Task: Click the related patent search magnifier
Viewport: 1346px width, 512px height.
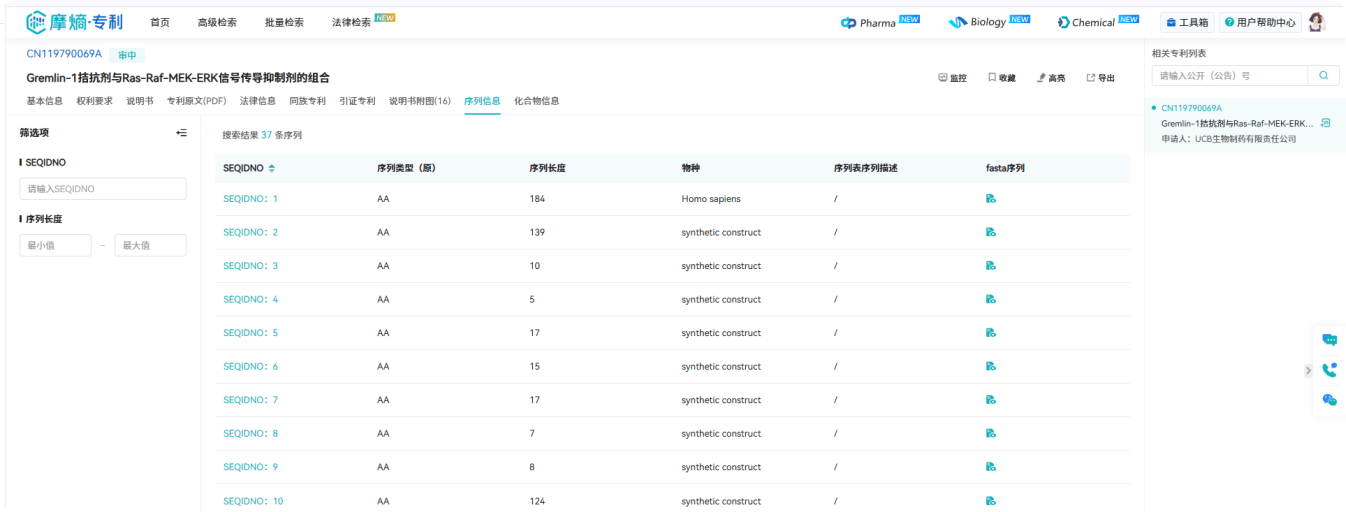Action: [x=1323, y=76]
